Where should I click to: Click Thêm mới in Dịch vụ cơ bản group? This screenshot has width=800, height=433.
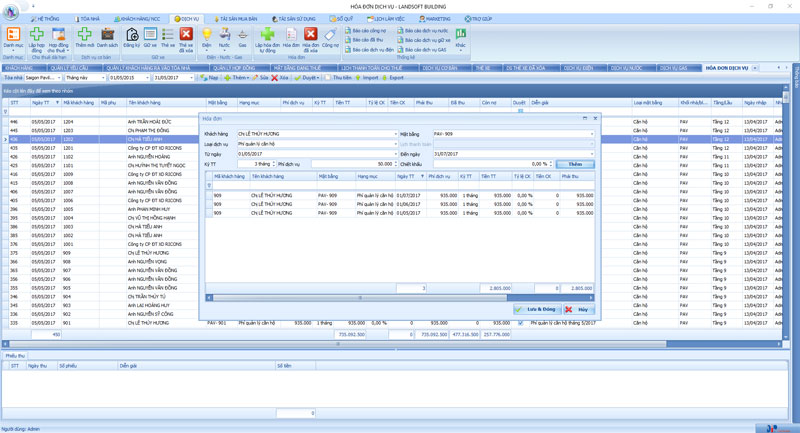(x=84, y=38)
